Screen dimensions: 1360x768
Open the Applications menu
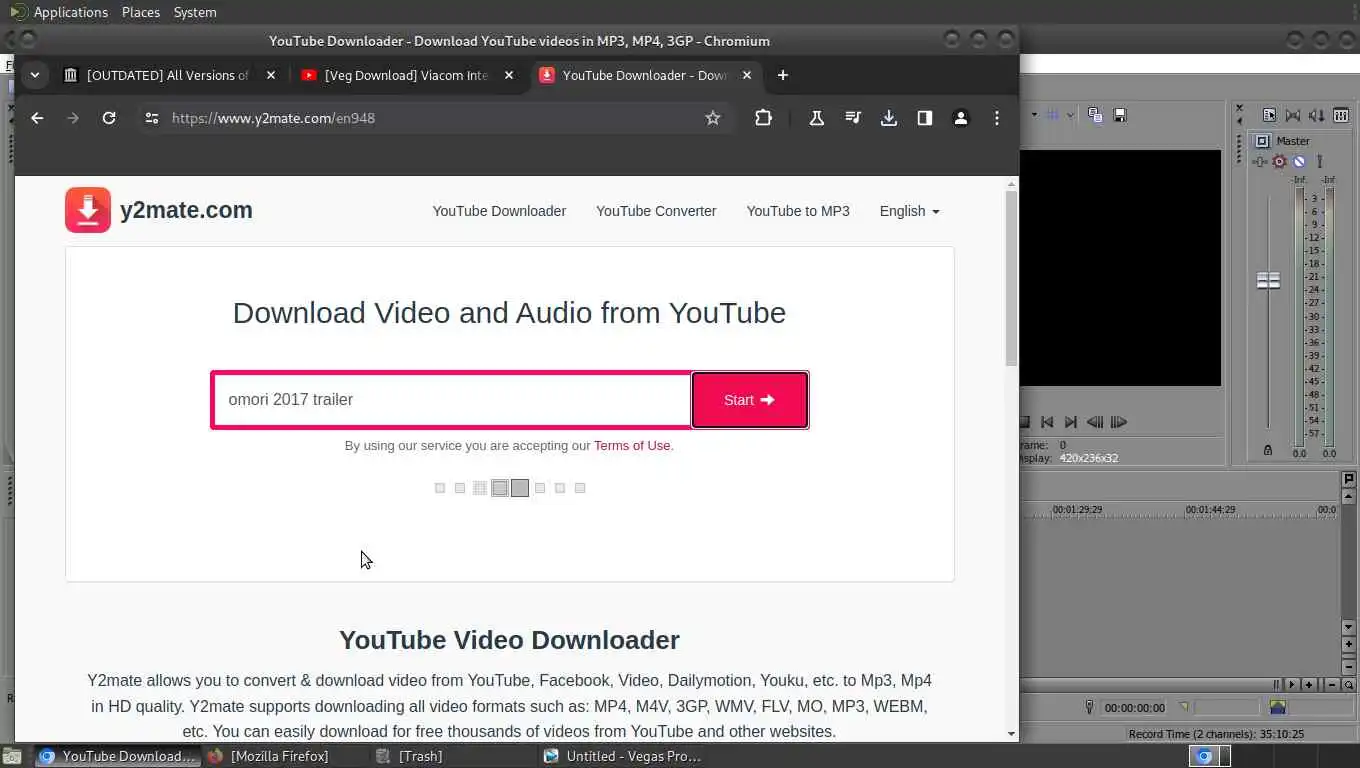pyautogui.click(x=70, y=12)
